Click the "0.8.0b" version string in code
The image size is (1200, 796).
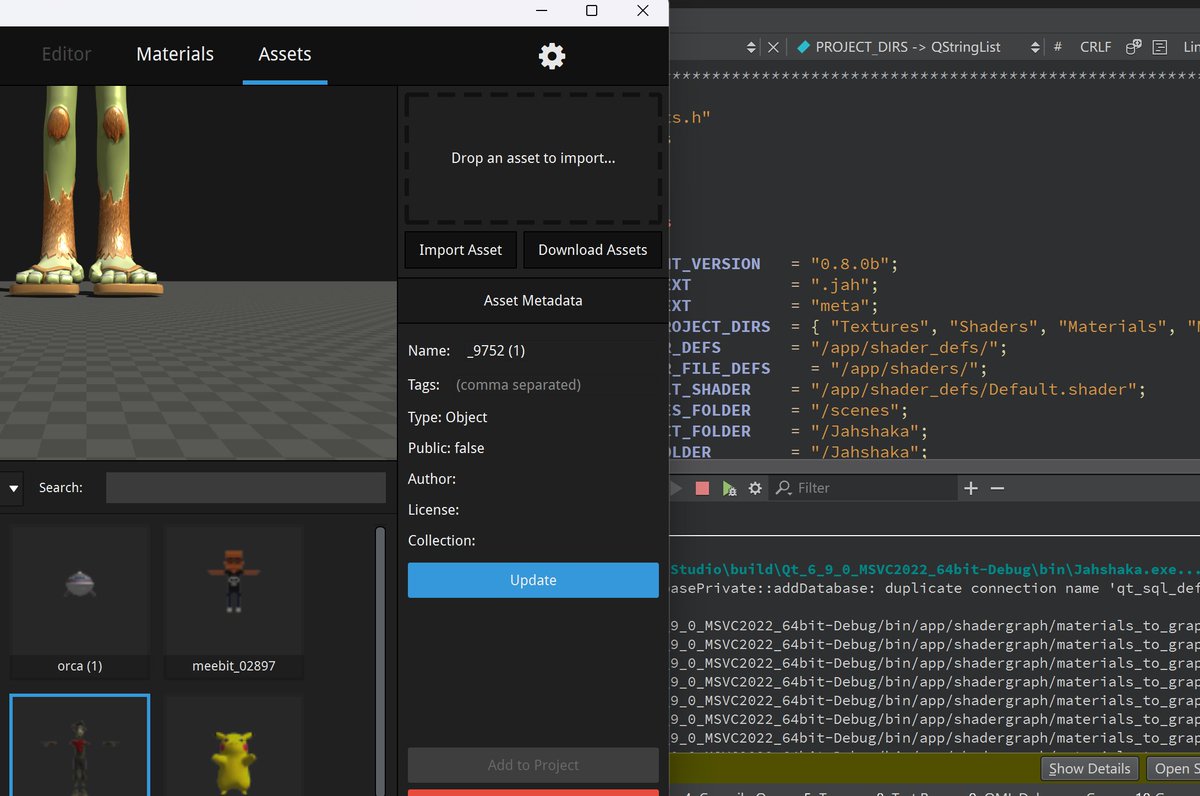pyautogui.click(x=851, y=264)
